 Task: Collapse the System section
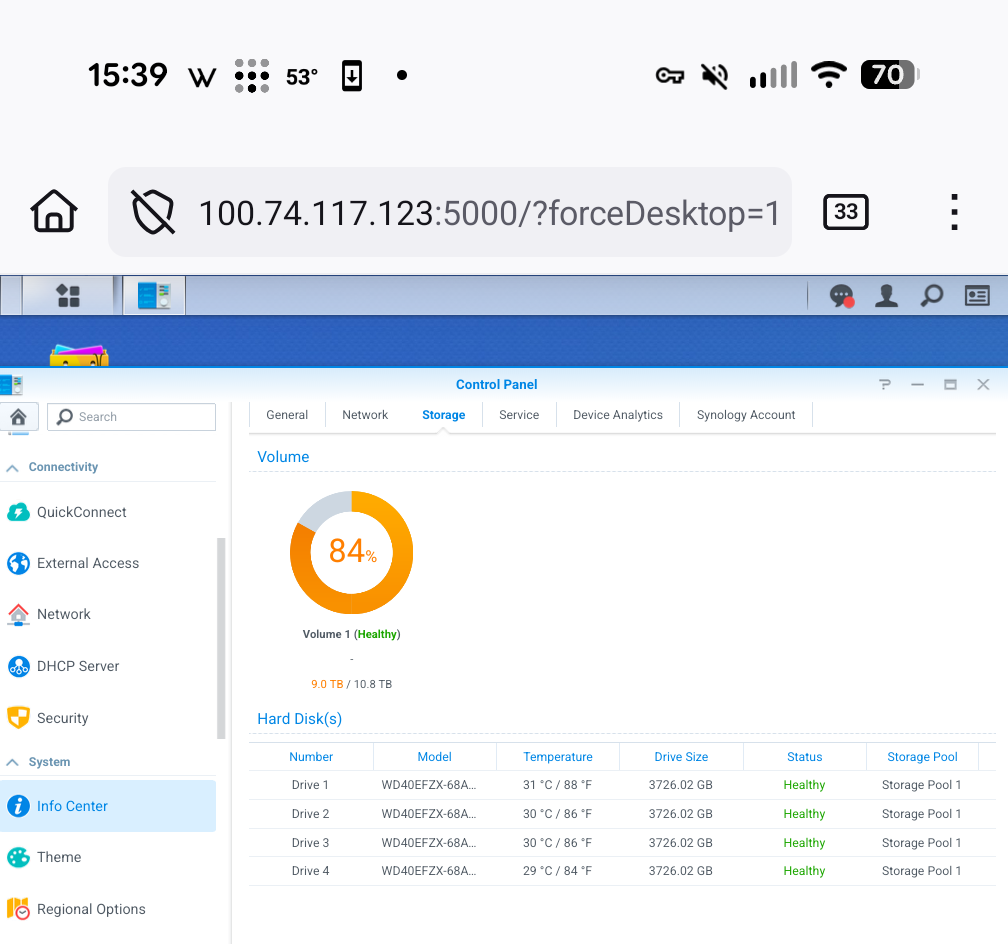click(x=14, y=762)
